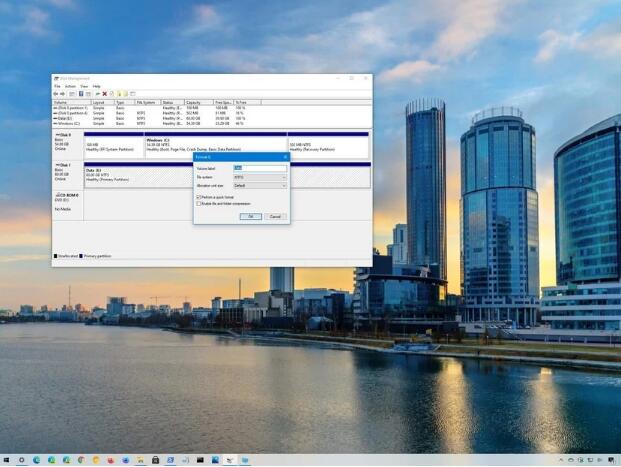The image size is (621, 467).
Task: Open the notification center icon
Action: 611,460
